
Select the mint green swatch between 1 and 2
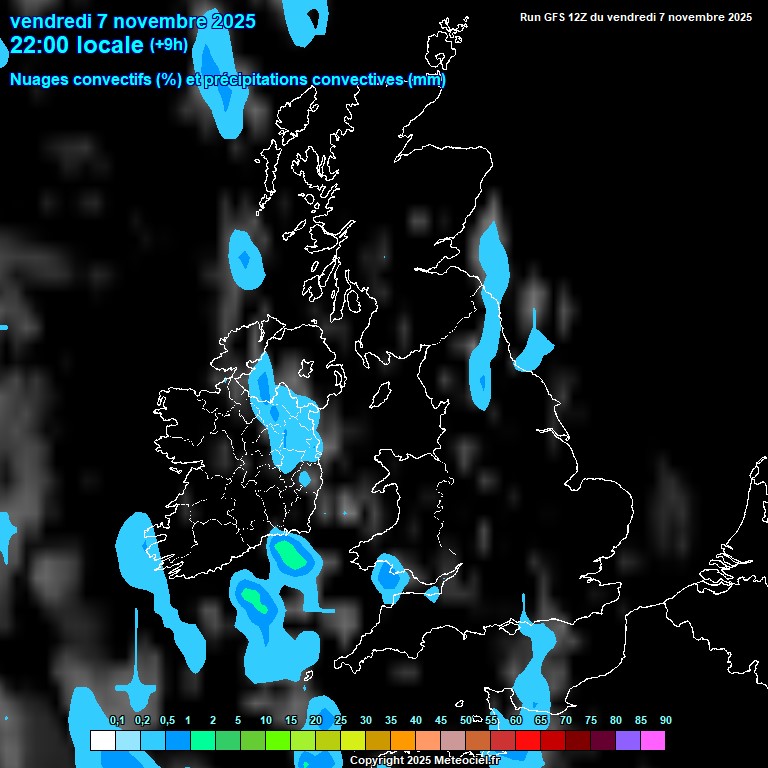click(202, 741)
